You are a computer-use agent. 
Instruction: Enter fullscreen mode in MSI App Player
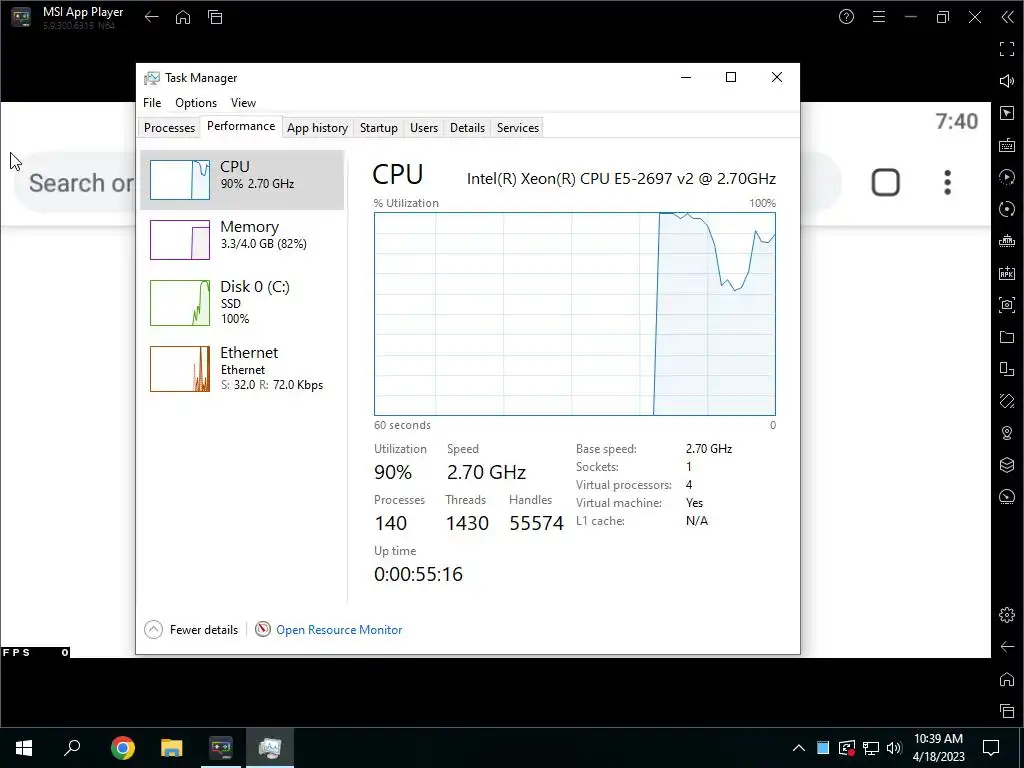[1007, 49]
